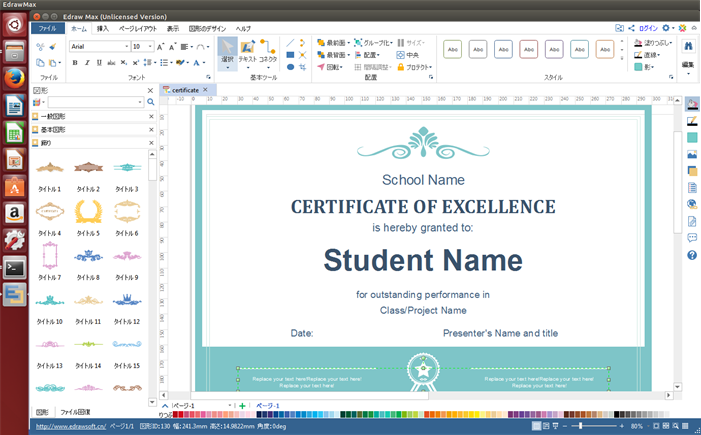Screen dimensions: 701x435
Task: Open the 挿入 ribbon tab
Action: click(102, 29)
